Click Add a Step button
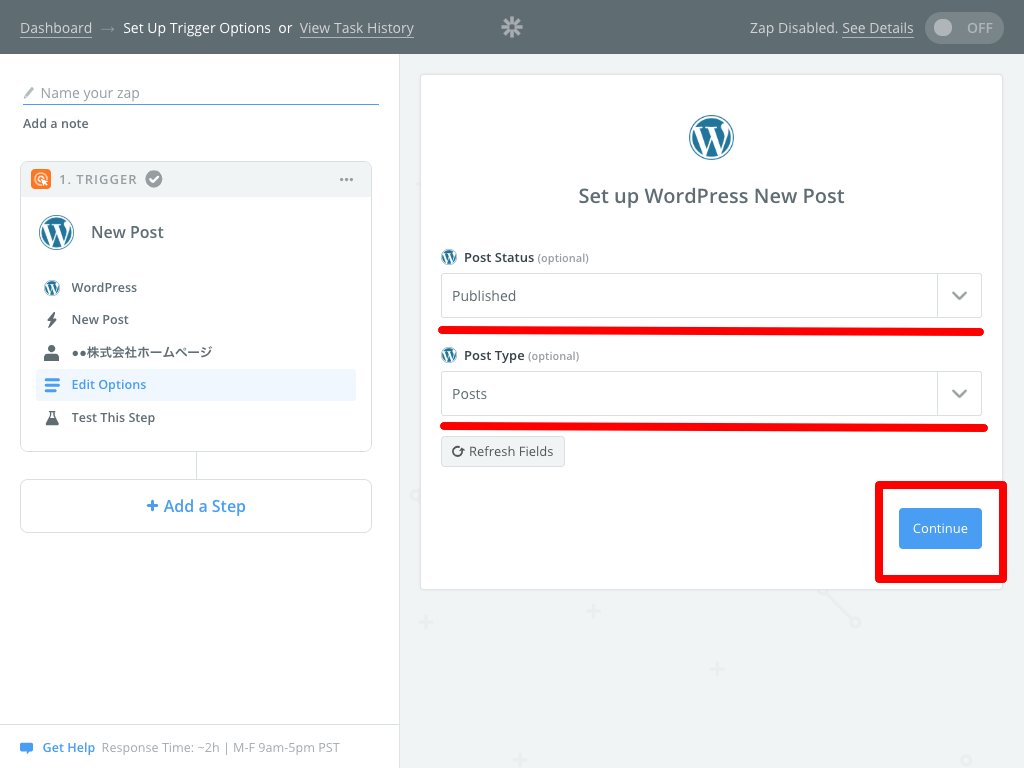1024x768 pixels. tap(196, 506)
